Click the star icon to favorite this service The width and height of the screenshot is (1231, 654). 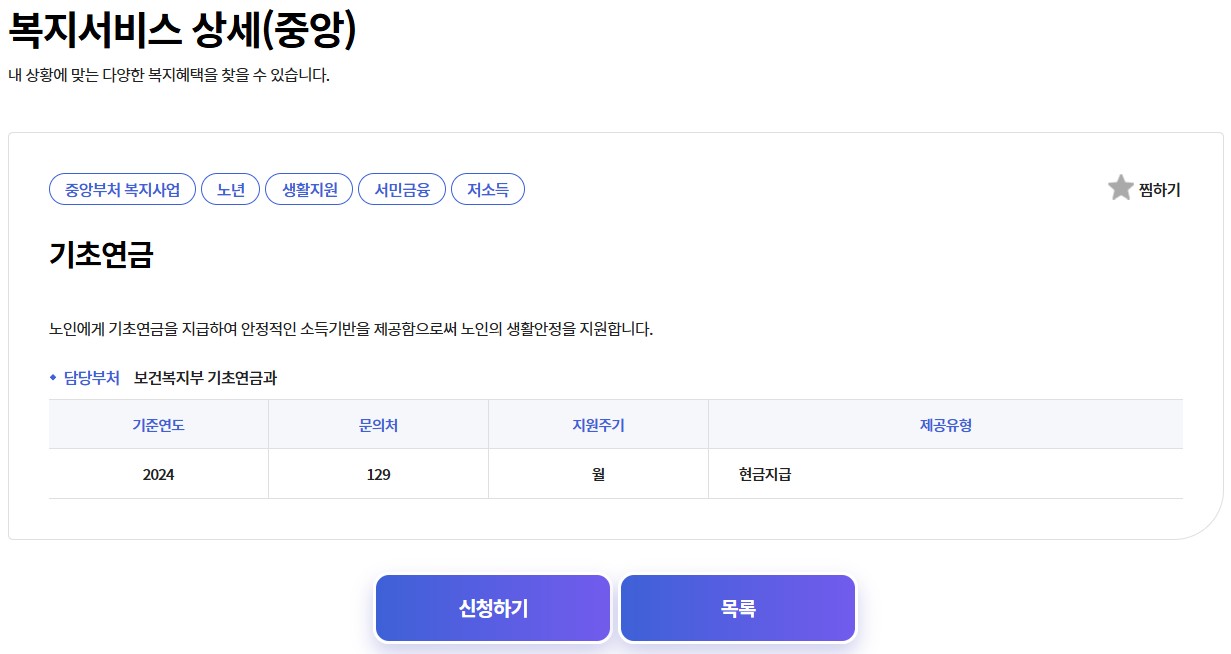(1120, 188)
